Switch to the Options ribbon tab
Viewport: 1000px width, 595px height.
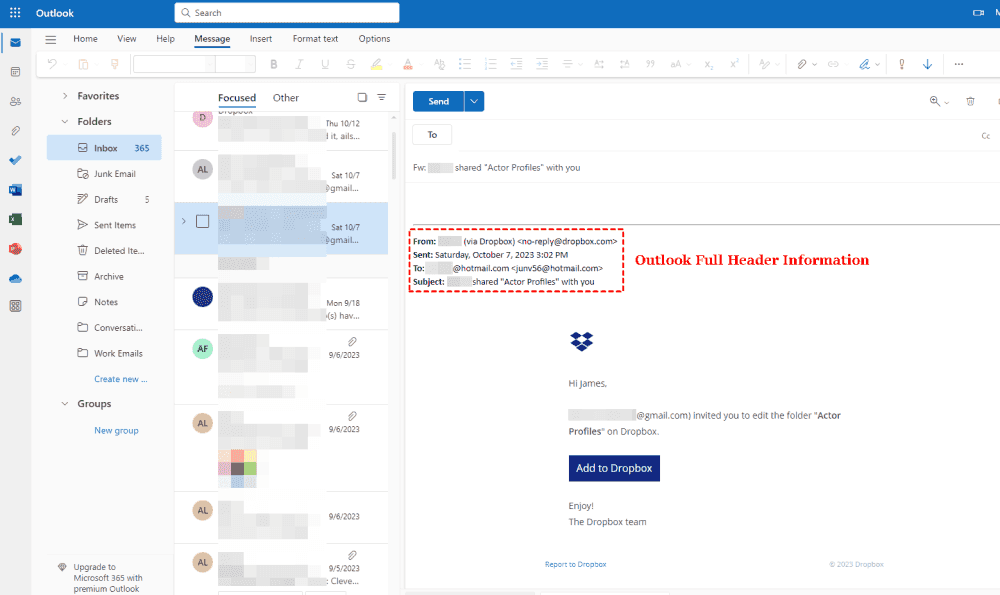tap(374, 39)
